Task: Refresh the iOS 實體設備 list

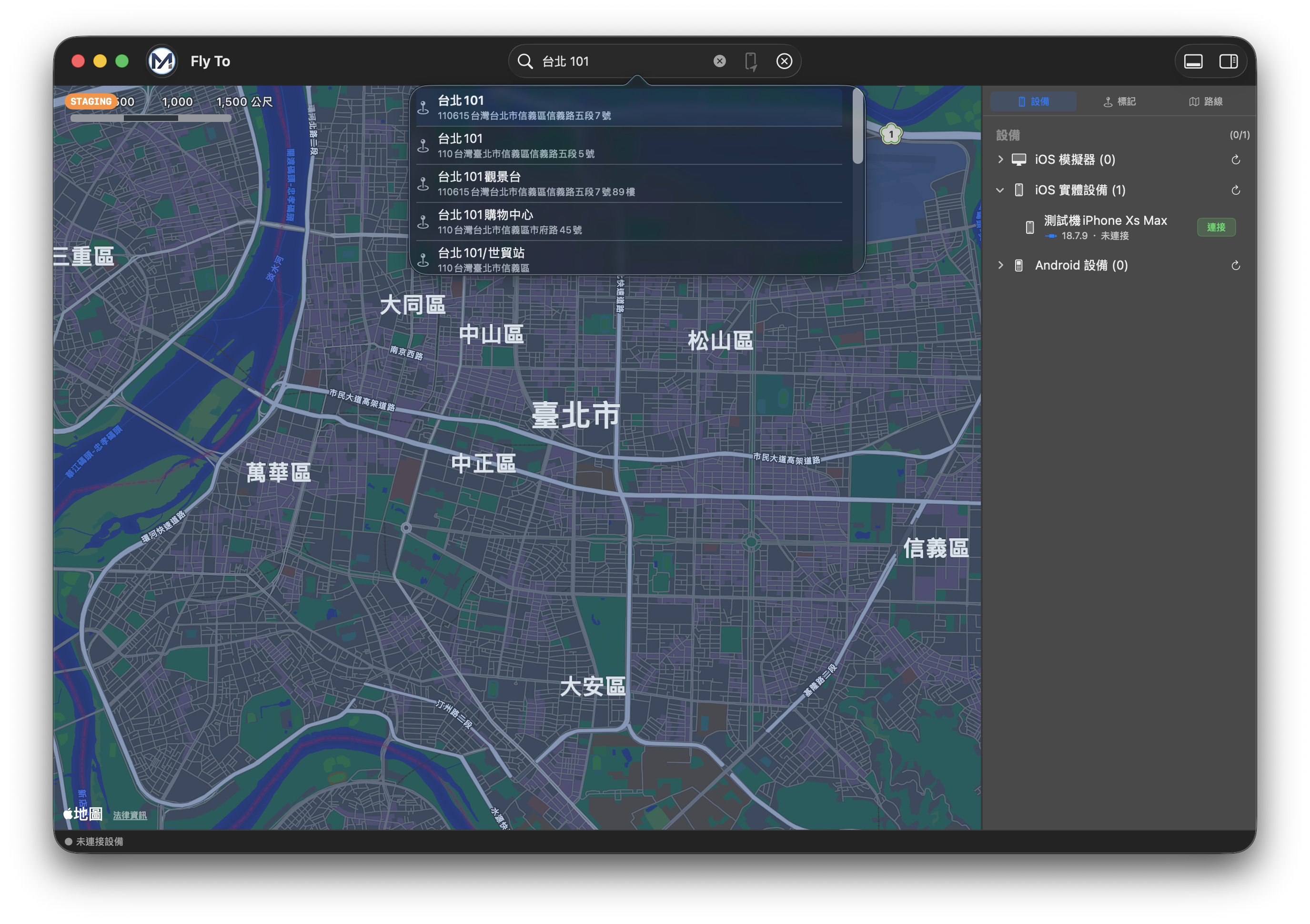Action: click(1235, 190)
